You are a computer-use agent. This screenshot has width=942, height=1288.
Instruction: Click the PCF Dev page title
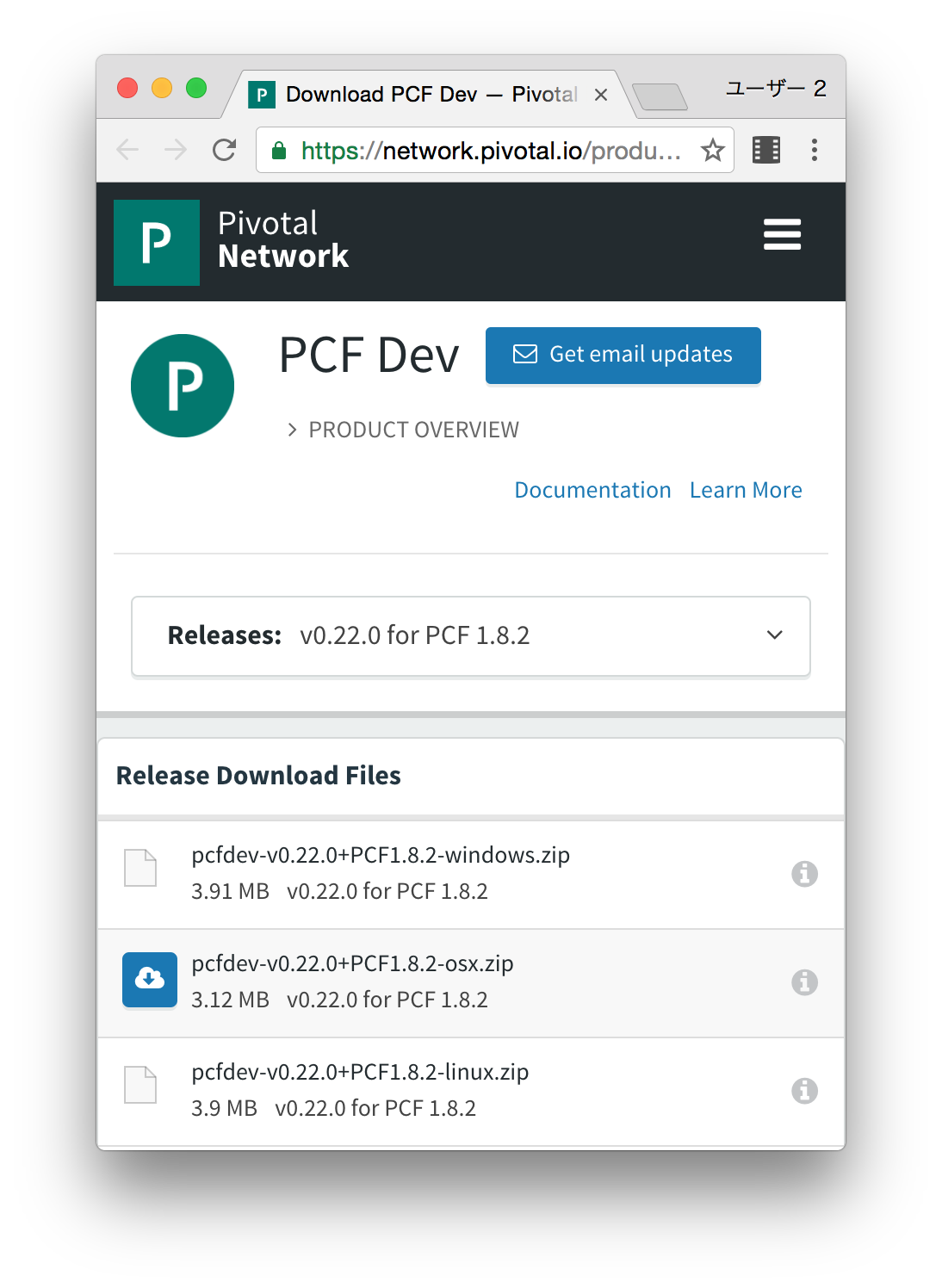click(x=369, y=355)
